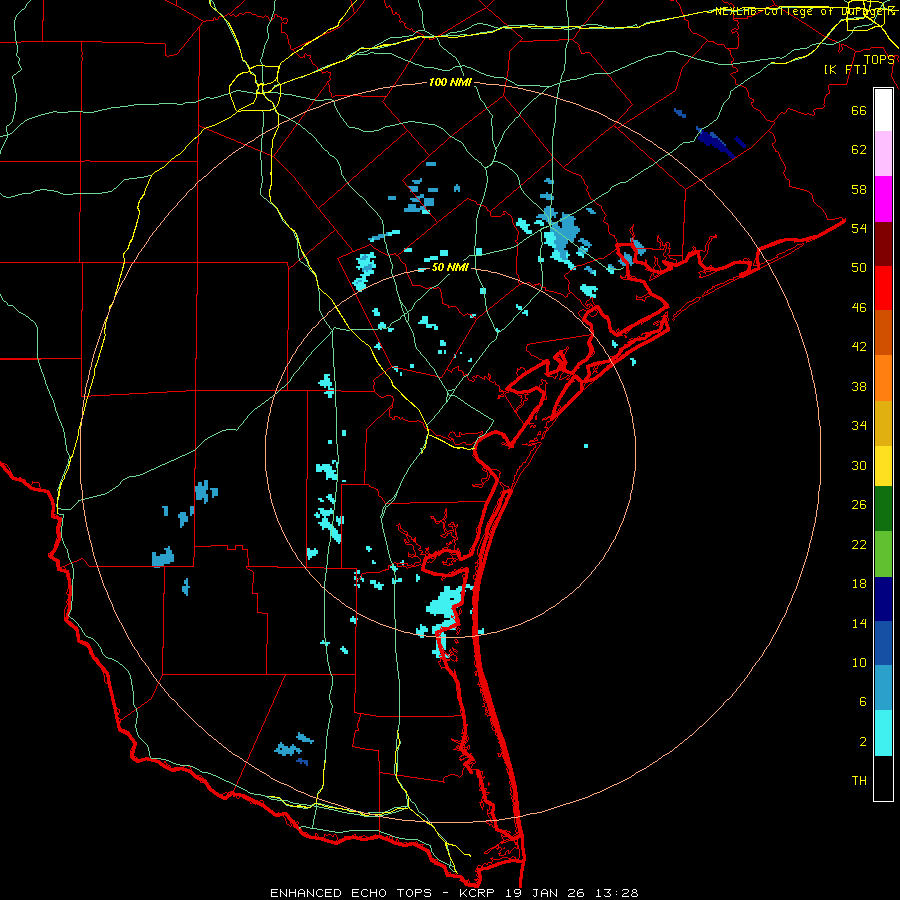Pick the gold legend color block

(x=883, y=423)
